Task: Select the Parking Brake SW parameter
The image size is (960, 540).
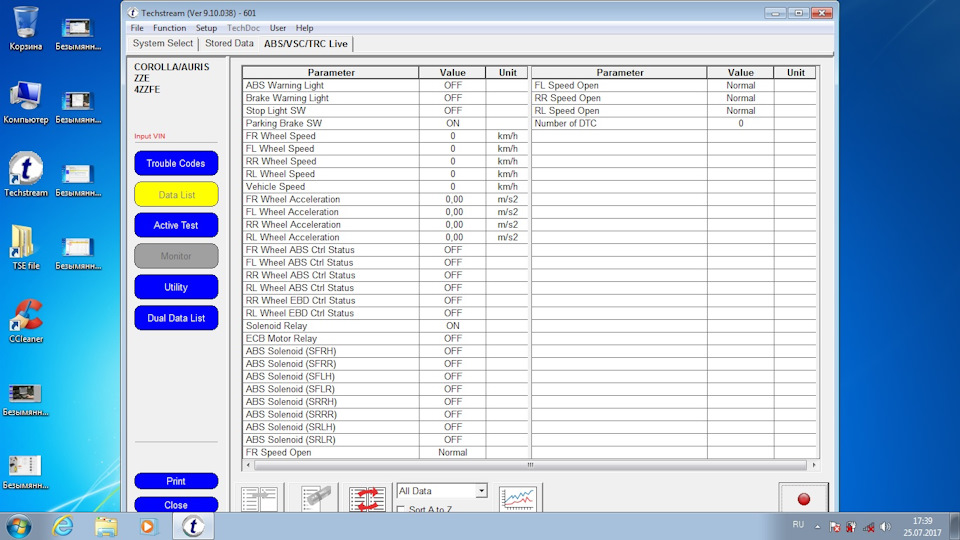Action: click(x=283, y=123)
